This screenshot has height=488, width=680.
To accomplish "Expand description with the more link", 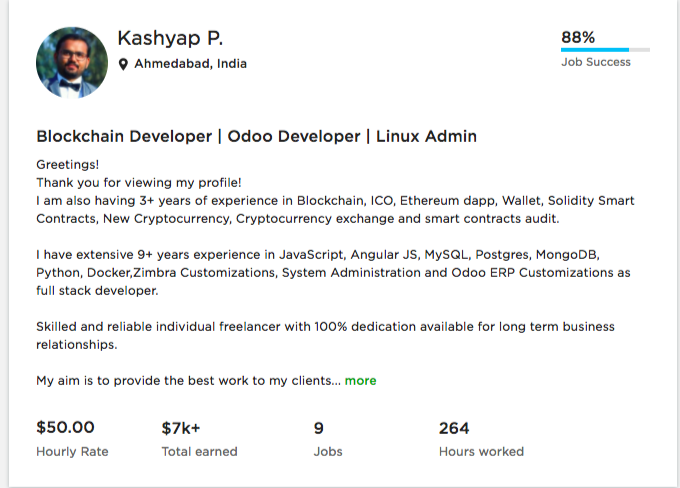I will [361, 381].
